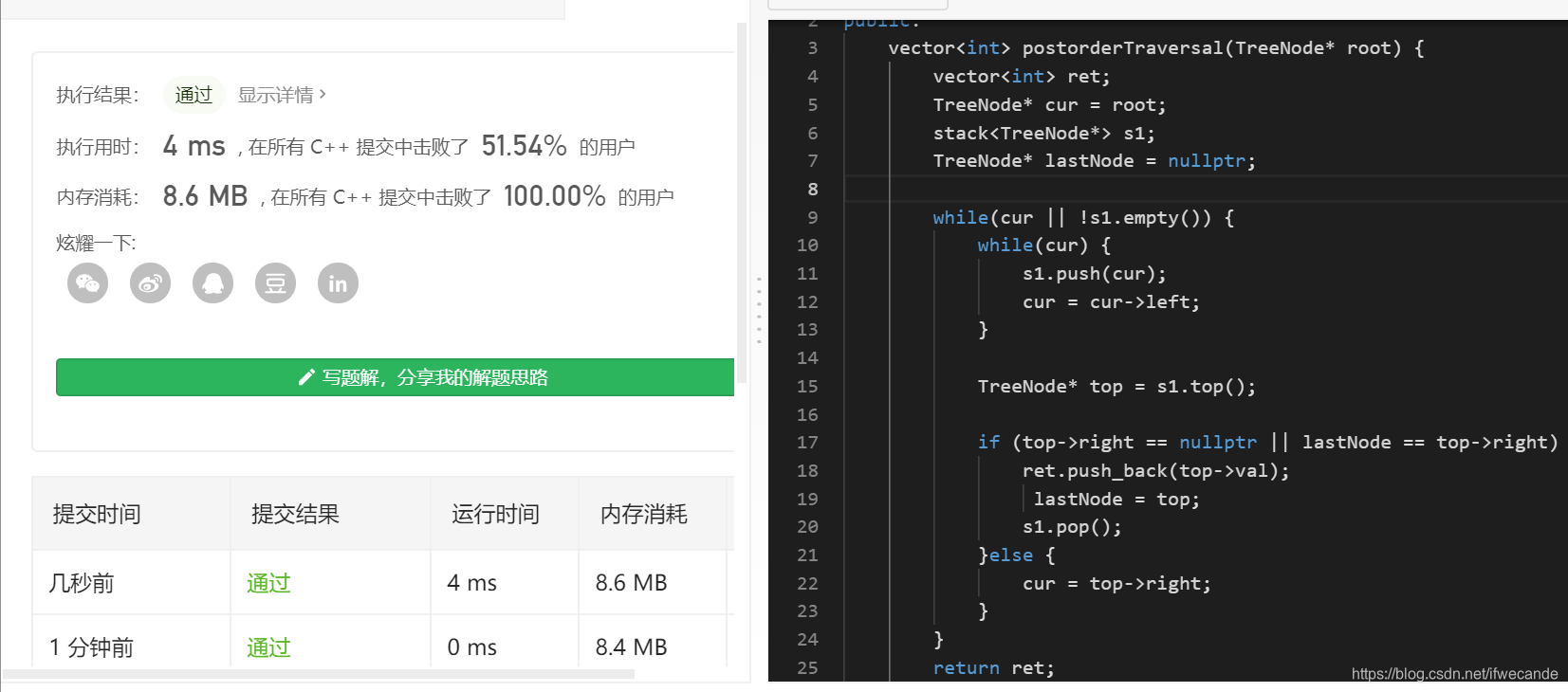
Task: Click line number 17 in code editor
Action: tap(807, 443)
